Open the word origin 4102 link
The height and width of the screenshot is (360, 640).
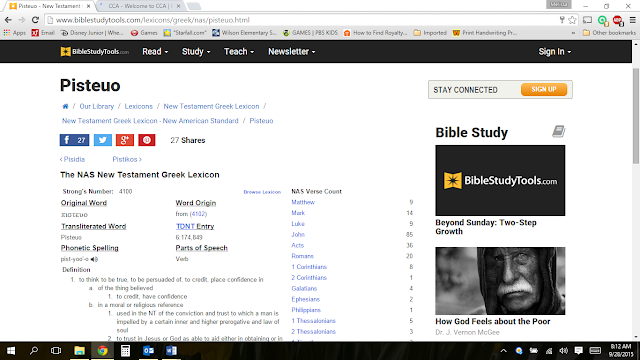(198, 214)
